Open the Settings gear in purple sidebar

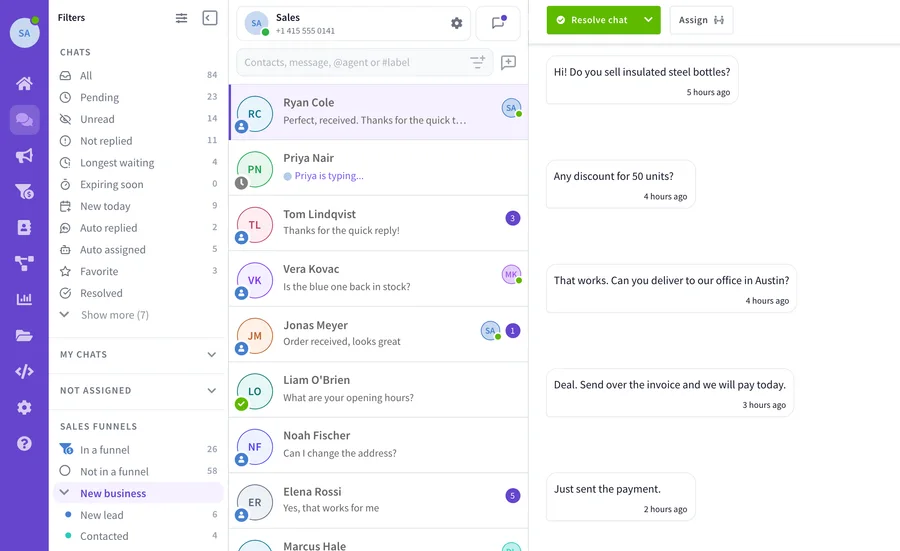tap(24, 408)
